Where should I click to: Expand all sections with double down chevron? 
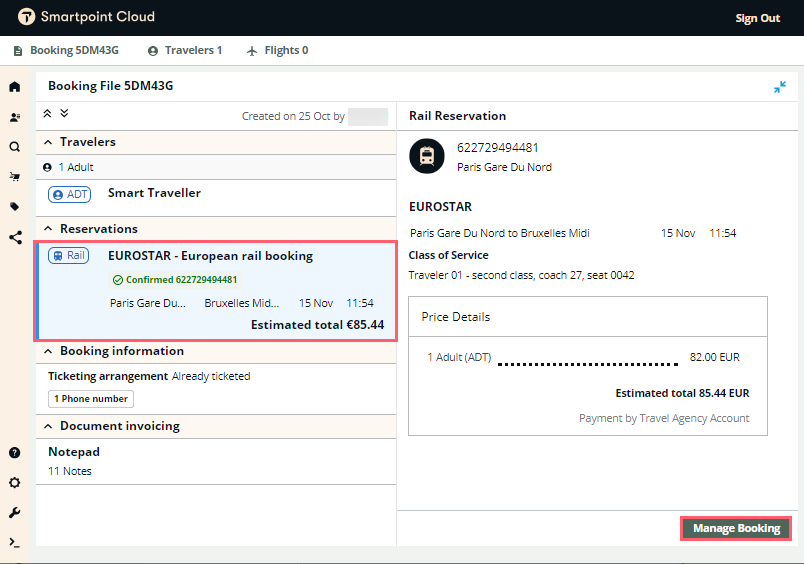pyautogui.click(x=64, y=113)
